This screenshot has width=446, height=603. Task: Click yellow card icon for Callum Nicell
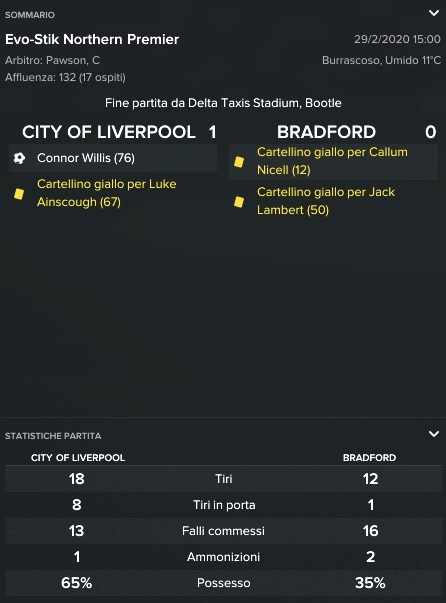(239, 162)
